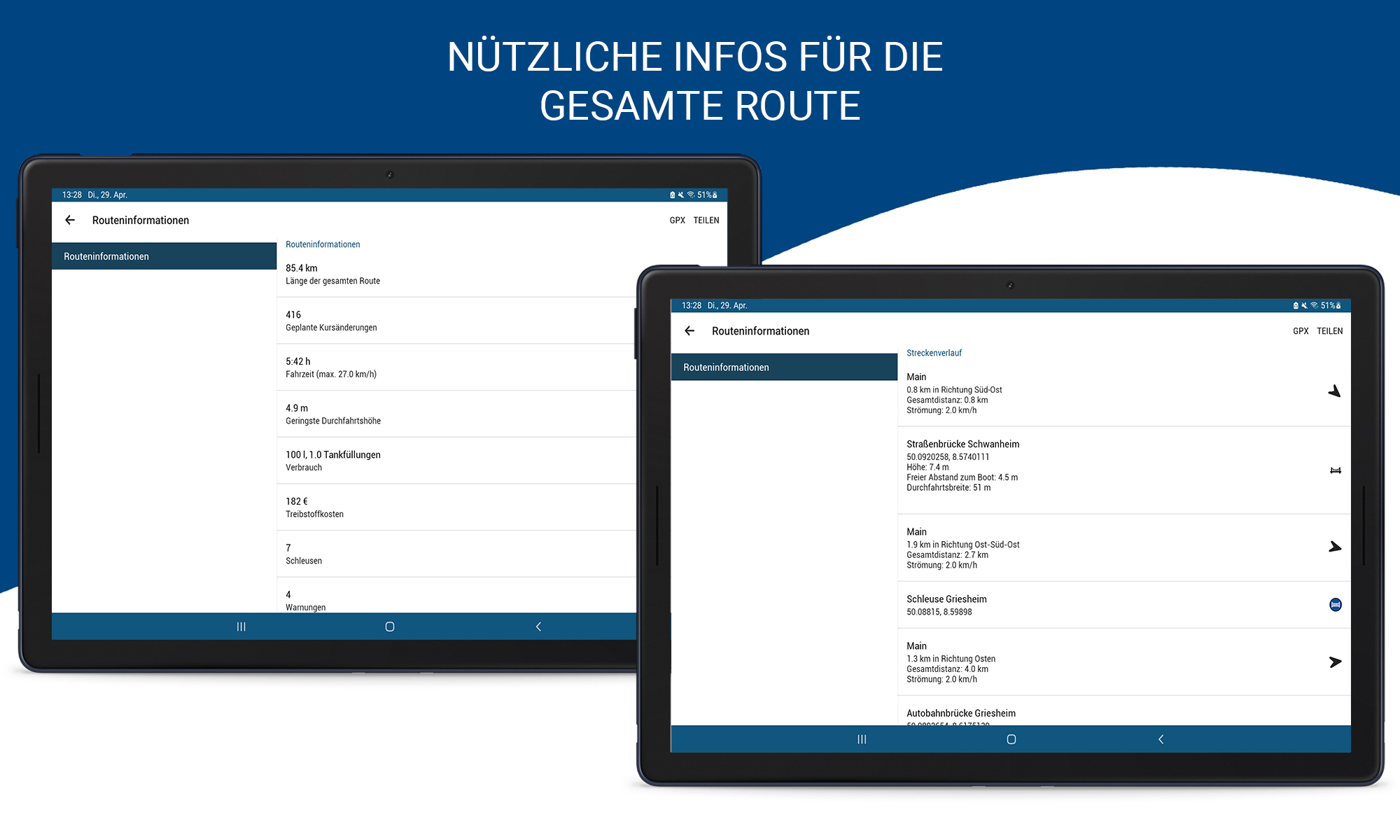Tap lock icon for Schleuse Griesheim
This screenshot has height=840, width=1400.
point(1336,605)
